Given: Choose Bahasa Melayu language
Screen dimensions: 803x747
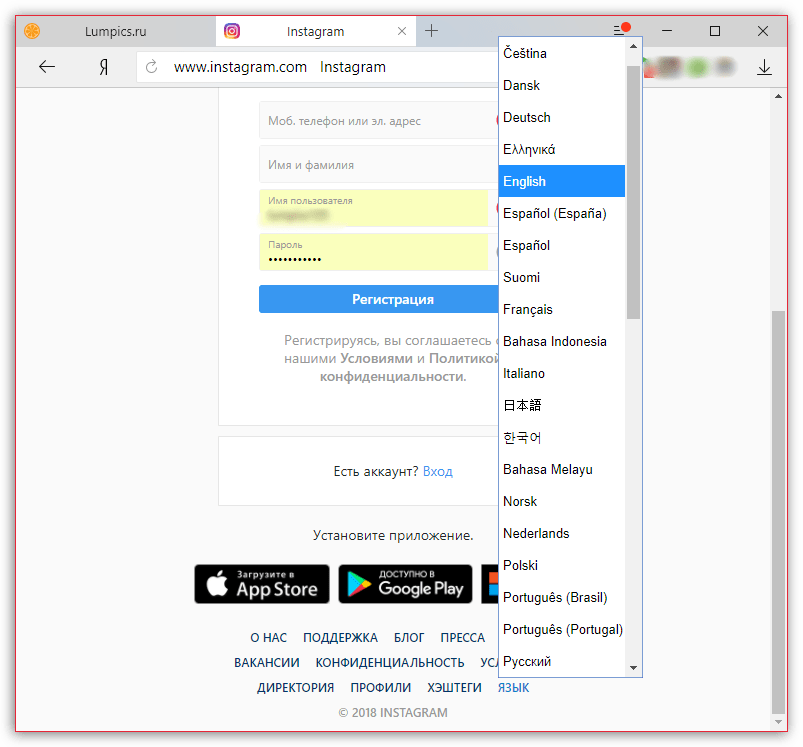Looking at the screenshot, I should pos(561,469).
